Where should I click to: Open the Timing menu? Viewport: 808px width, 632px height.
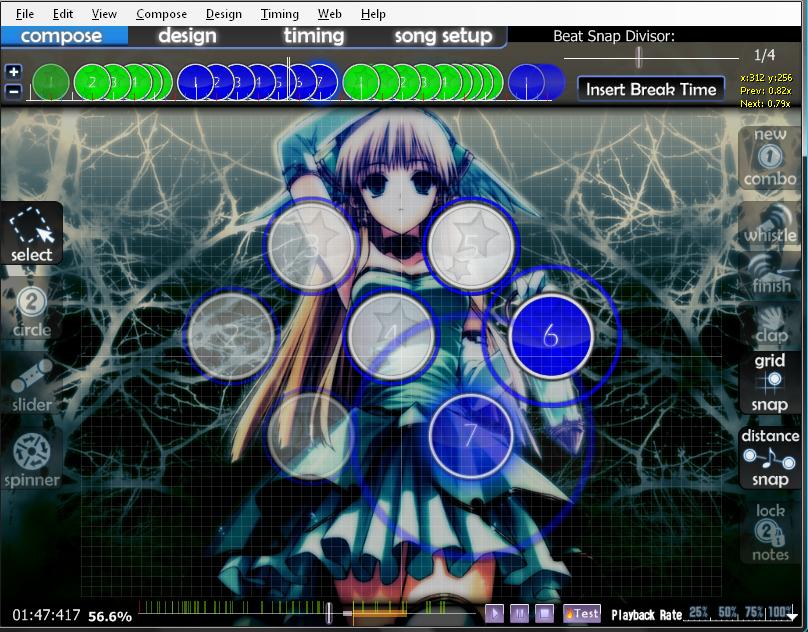click(279, 14)
